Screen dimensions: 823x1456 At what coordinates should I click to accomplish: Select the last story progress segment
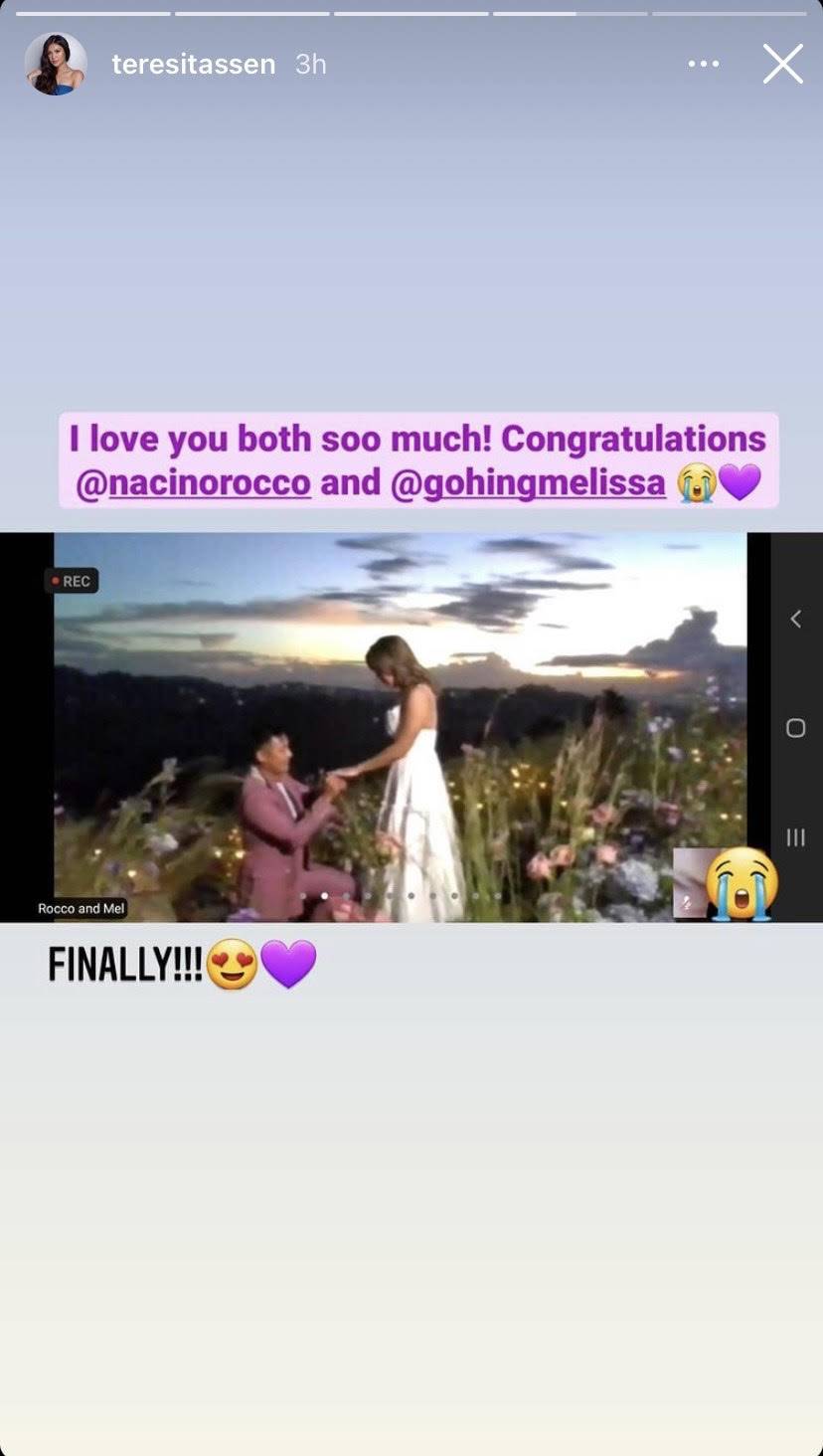click(730, 14)
